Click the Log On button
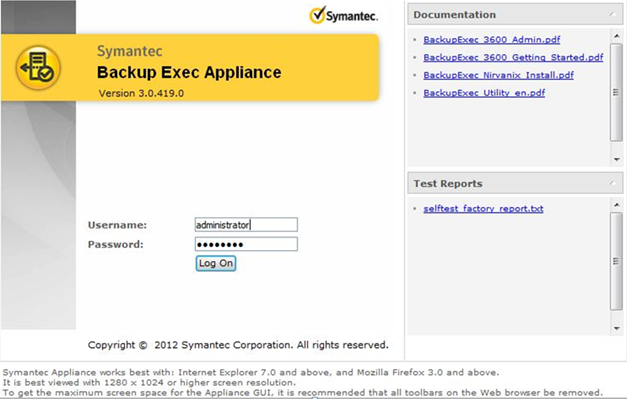627x399 pixels. [216, 263]
